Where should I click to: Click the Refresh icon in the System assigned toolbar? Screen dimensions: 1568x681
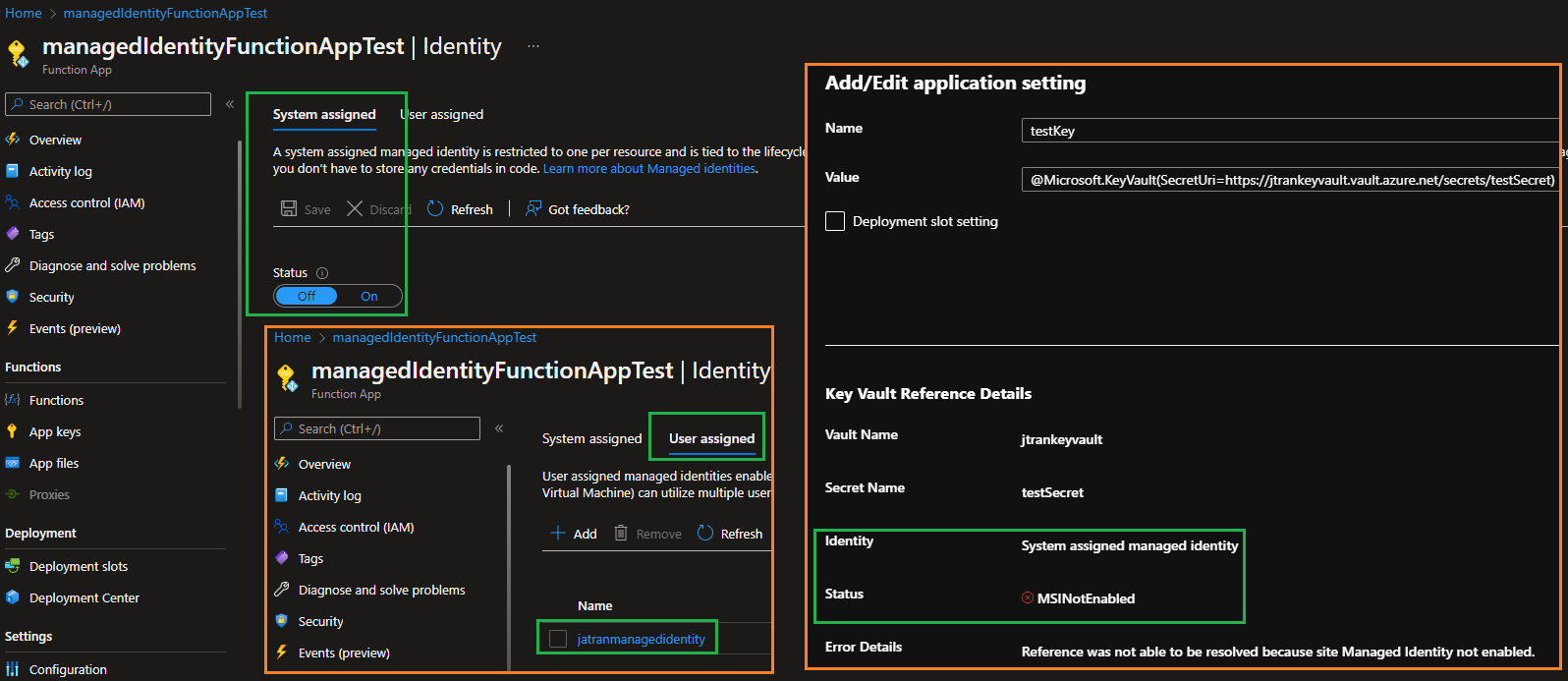point(435,209)
